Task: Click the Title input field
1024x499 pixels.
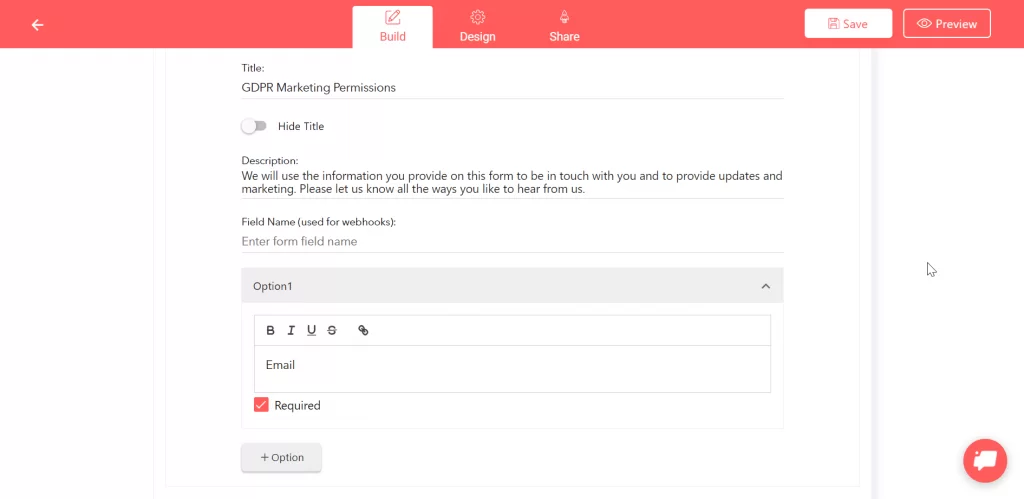Action: (511, 88)
